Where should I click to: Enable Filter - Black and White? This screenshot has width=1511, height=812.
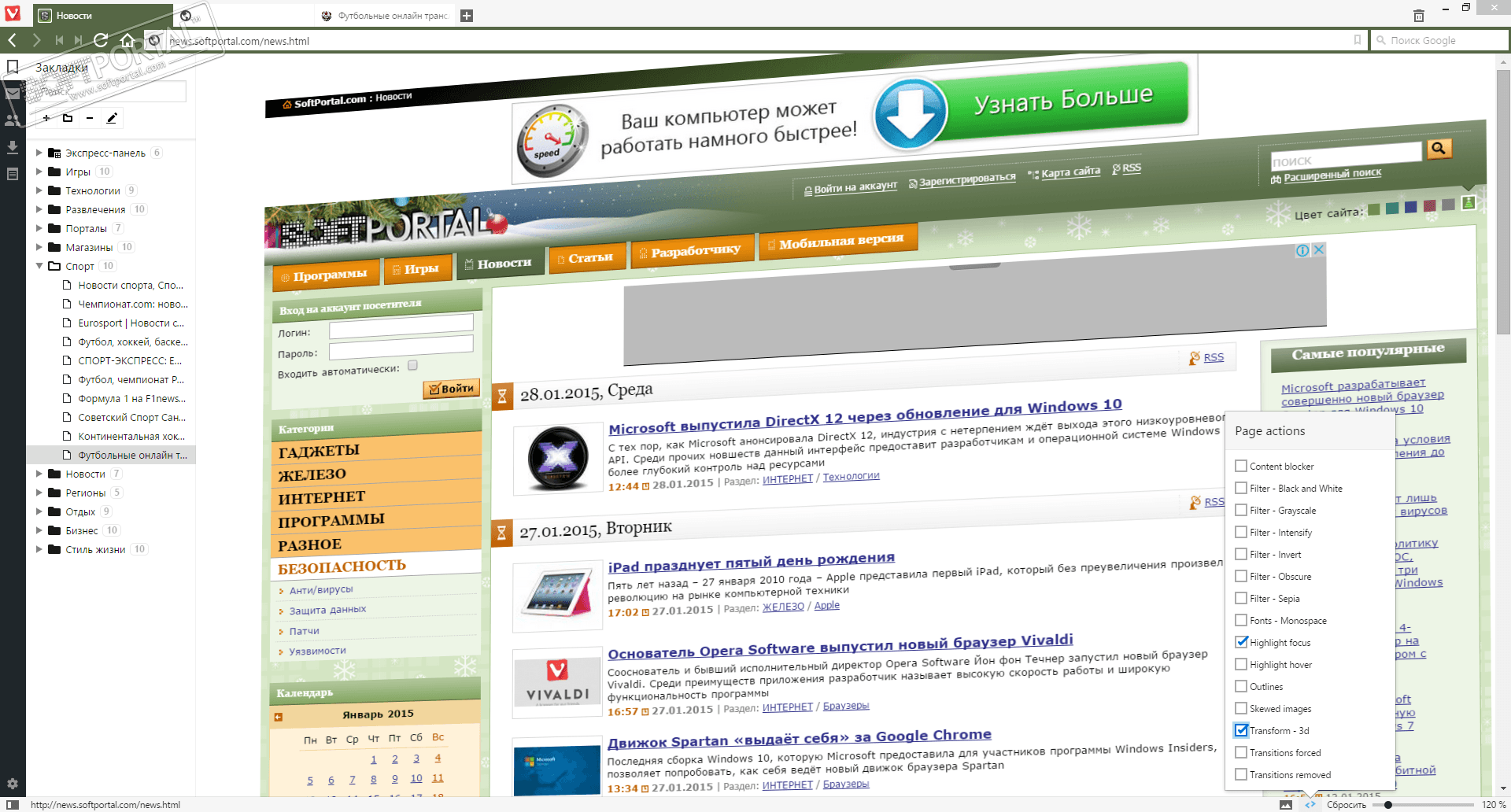tap(1241, 488)
